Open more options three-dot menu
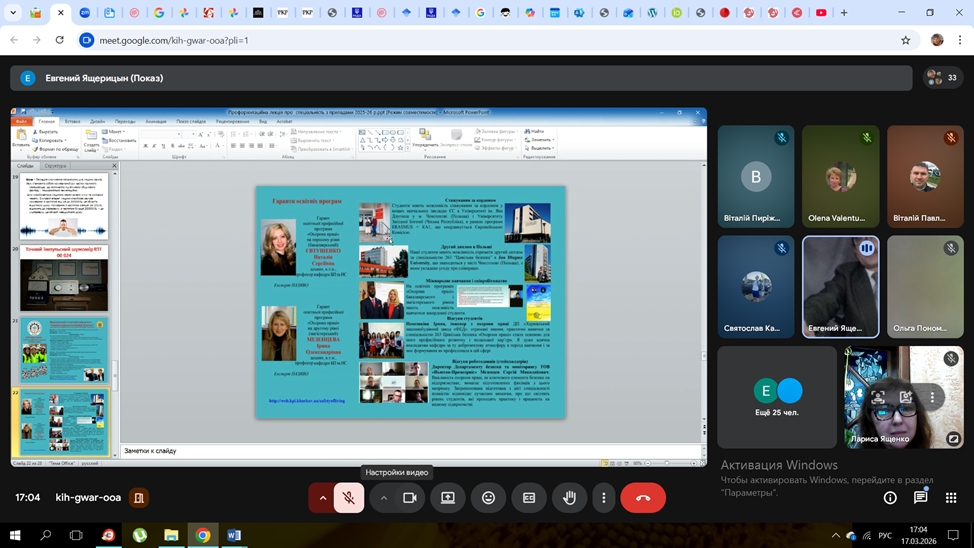Image resolution: width=974 pixels, height=548 pixels. coord(603,497)
